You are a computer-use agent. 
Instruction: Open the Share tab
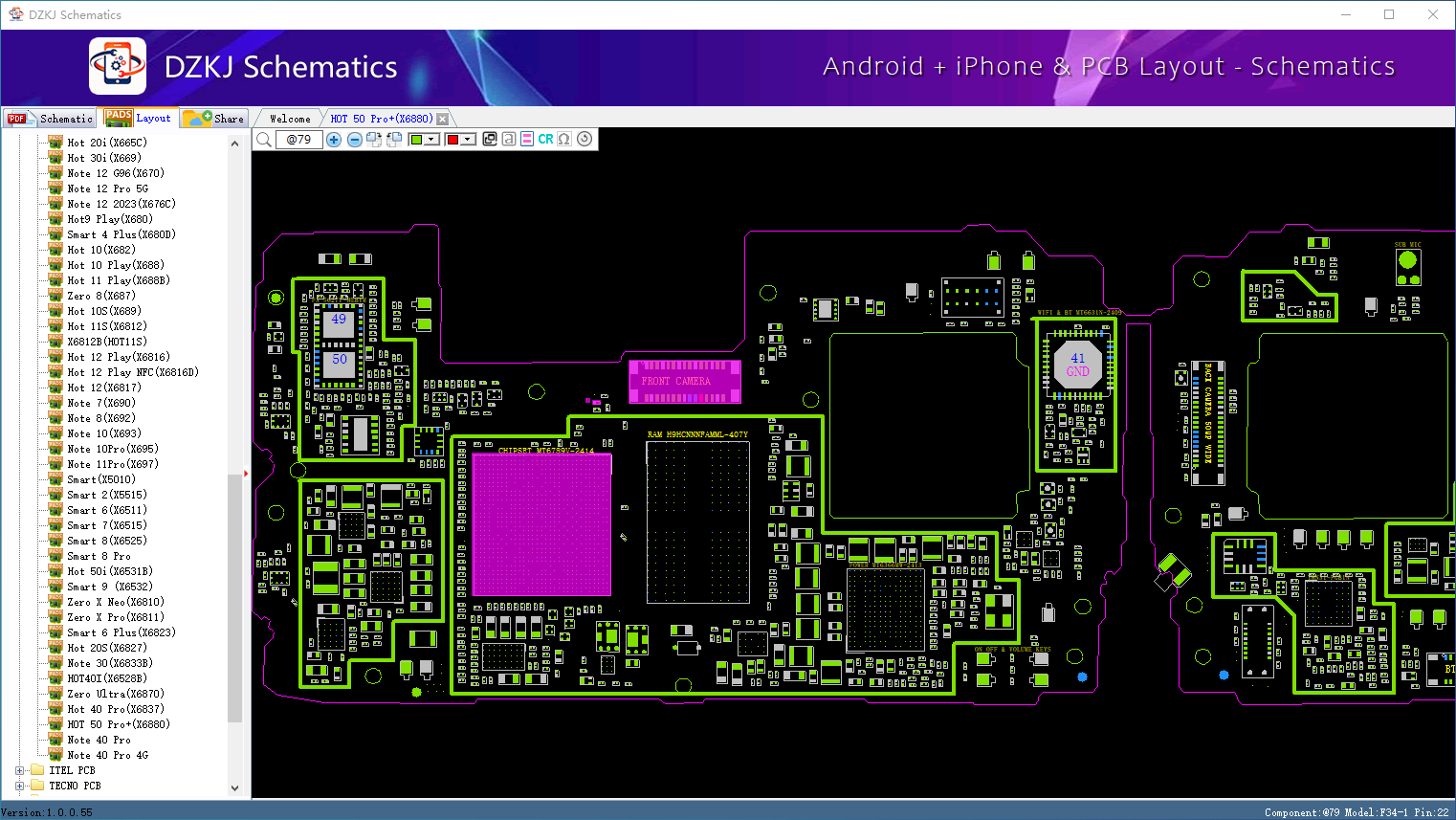[x=214, y=119]
